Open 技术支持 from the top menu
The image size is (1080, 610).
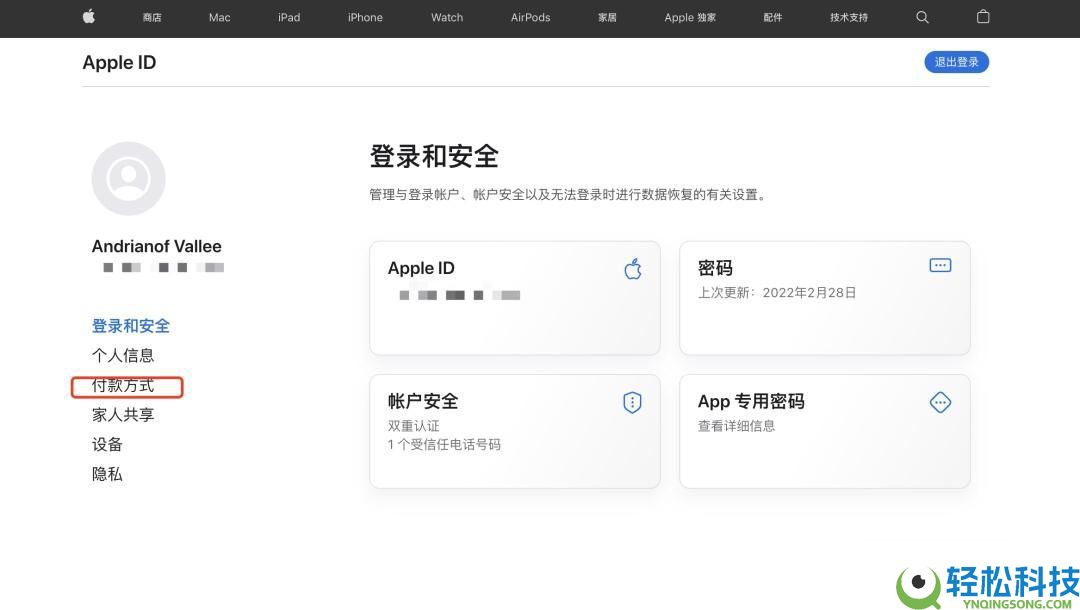point(847,17)
